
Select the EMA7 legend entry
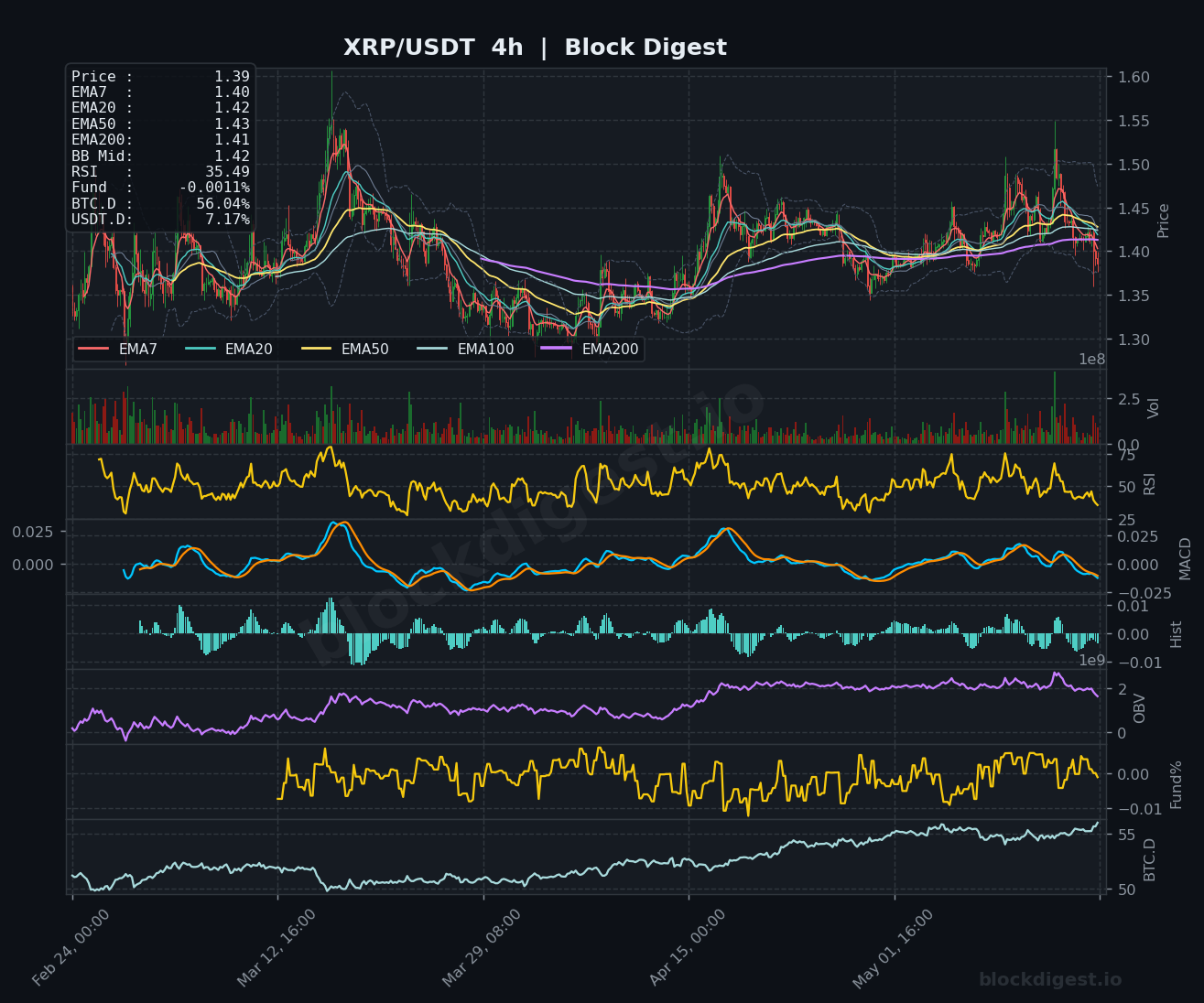(118, 349)
